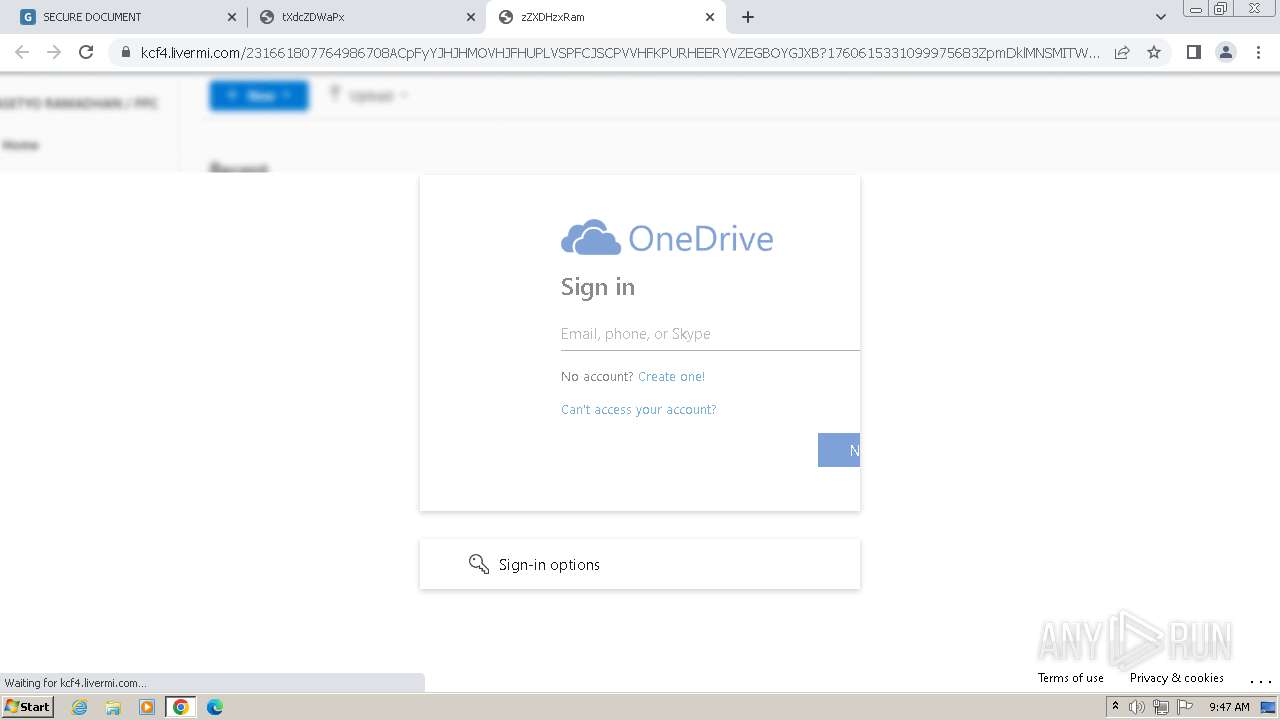
Task: View site security lock info
Action: click(126, 53)
